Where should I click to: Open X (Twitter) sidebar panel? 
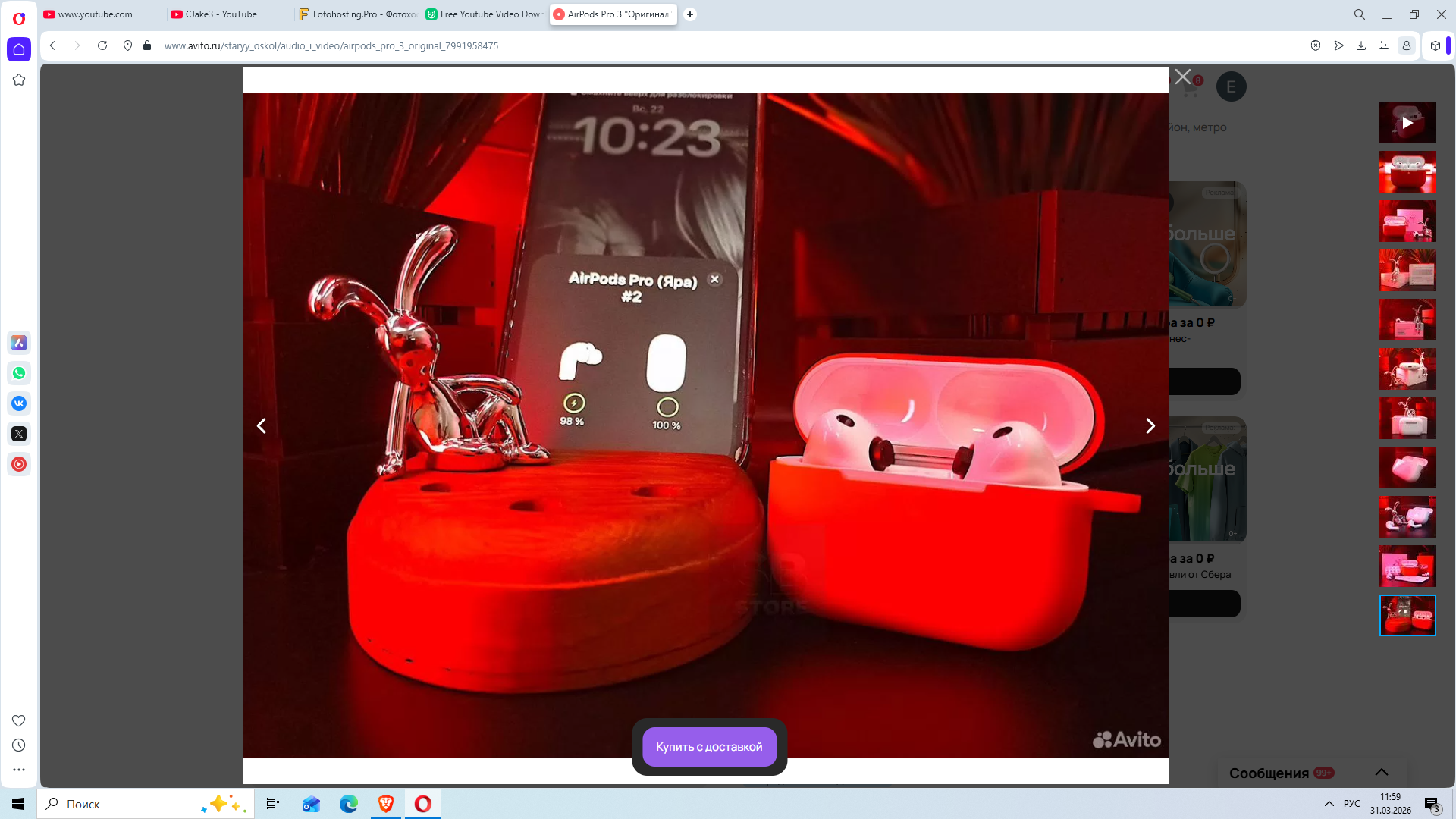tap(19, 434)
